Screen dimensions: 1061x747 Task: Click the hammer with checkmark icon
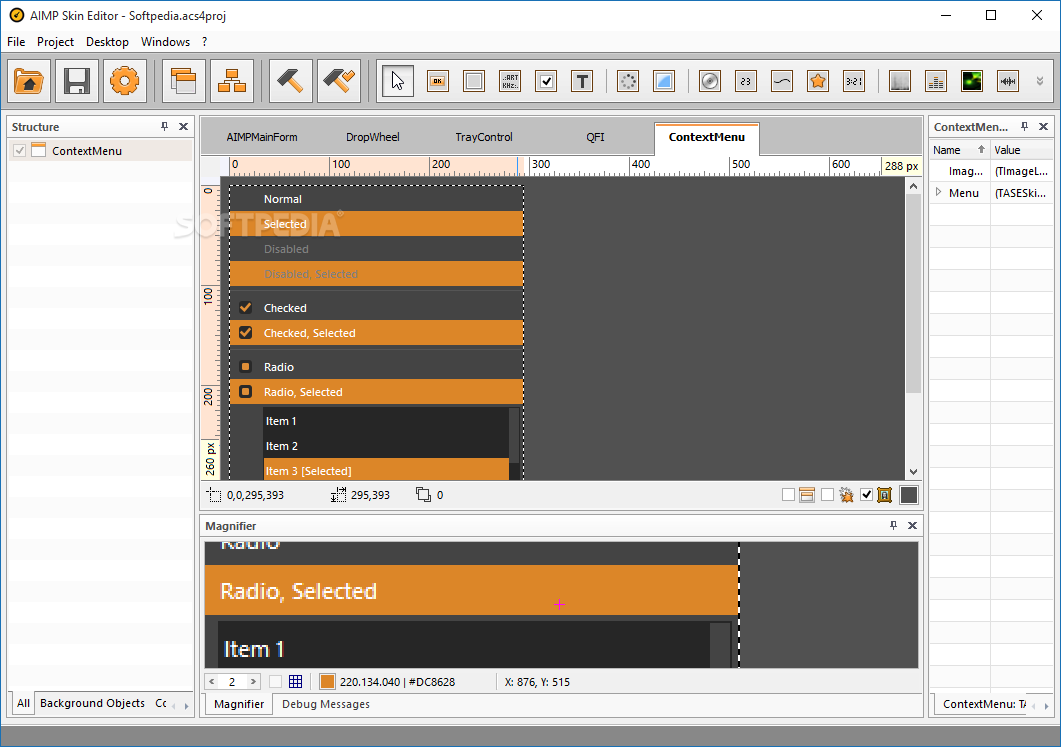point(338,82)
